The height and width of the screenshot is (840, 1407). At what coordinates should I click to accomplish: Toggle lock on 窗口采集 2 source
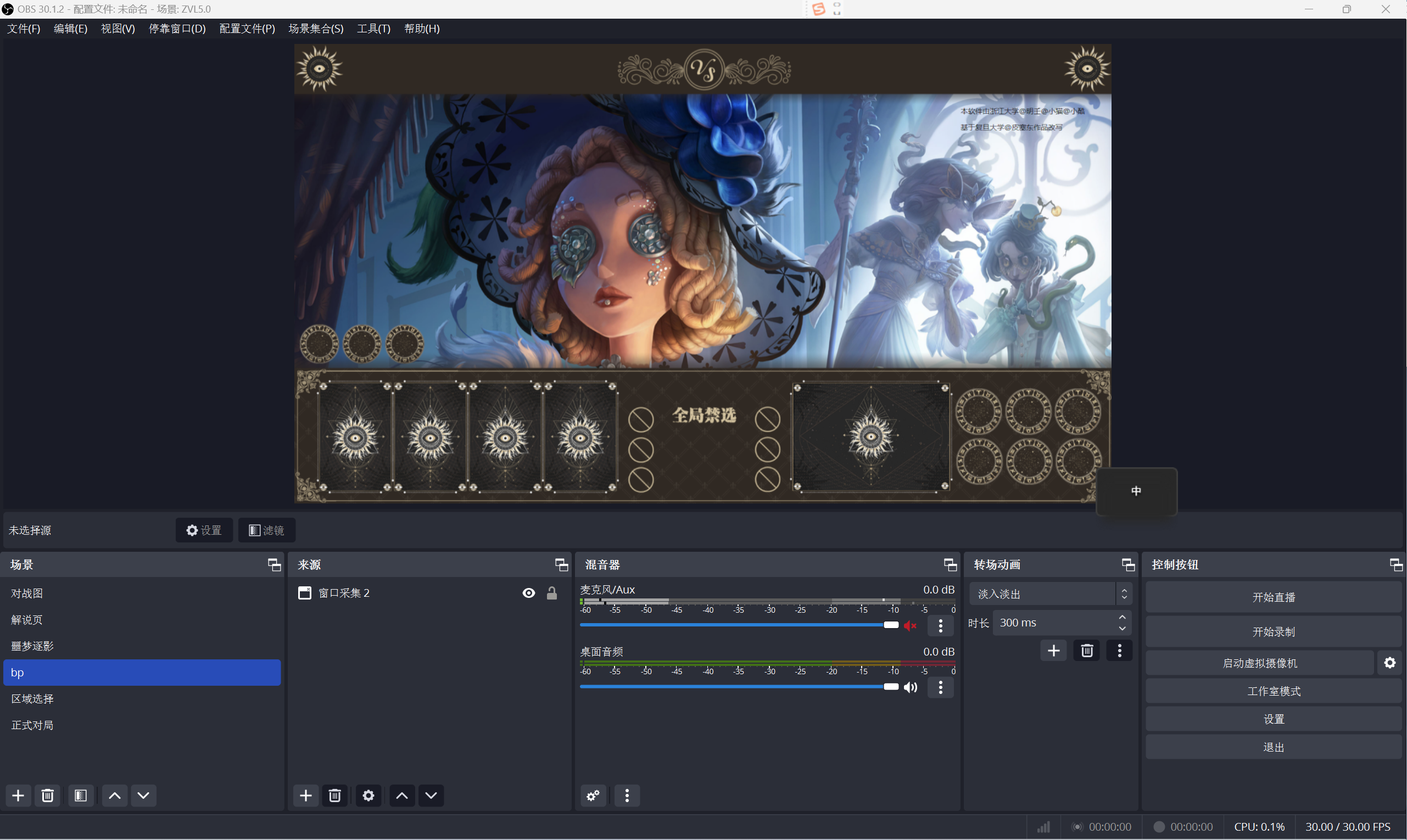[552, 592]
